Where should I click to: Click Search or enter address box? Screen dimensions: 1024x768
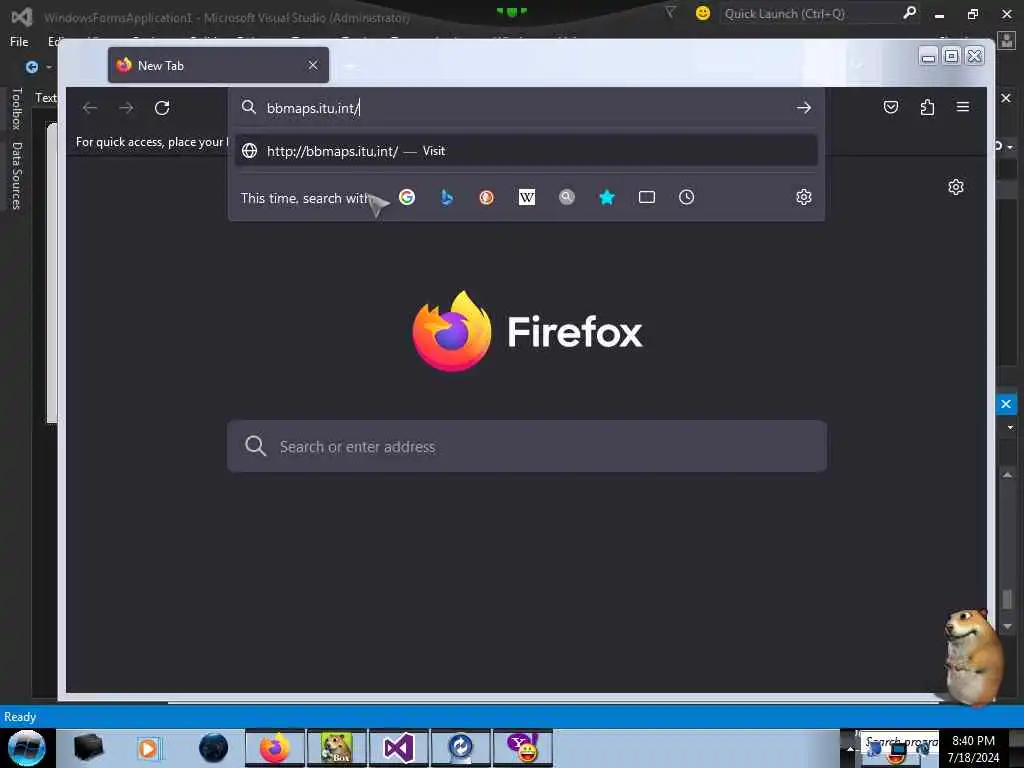(x=527, y=446)
